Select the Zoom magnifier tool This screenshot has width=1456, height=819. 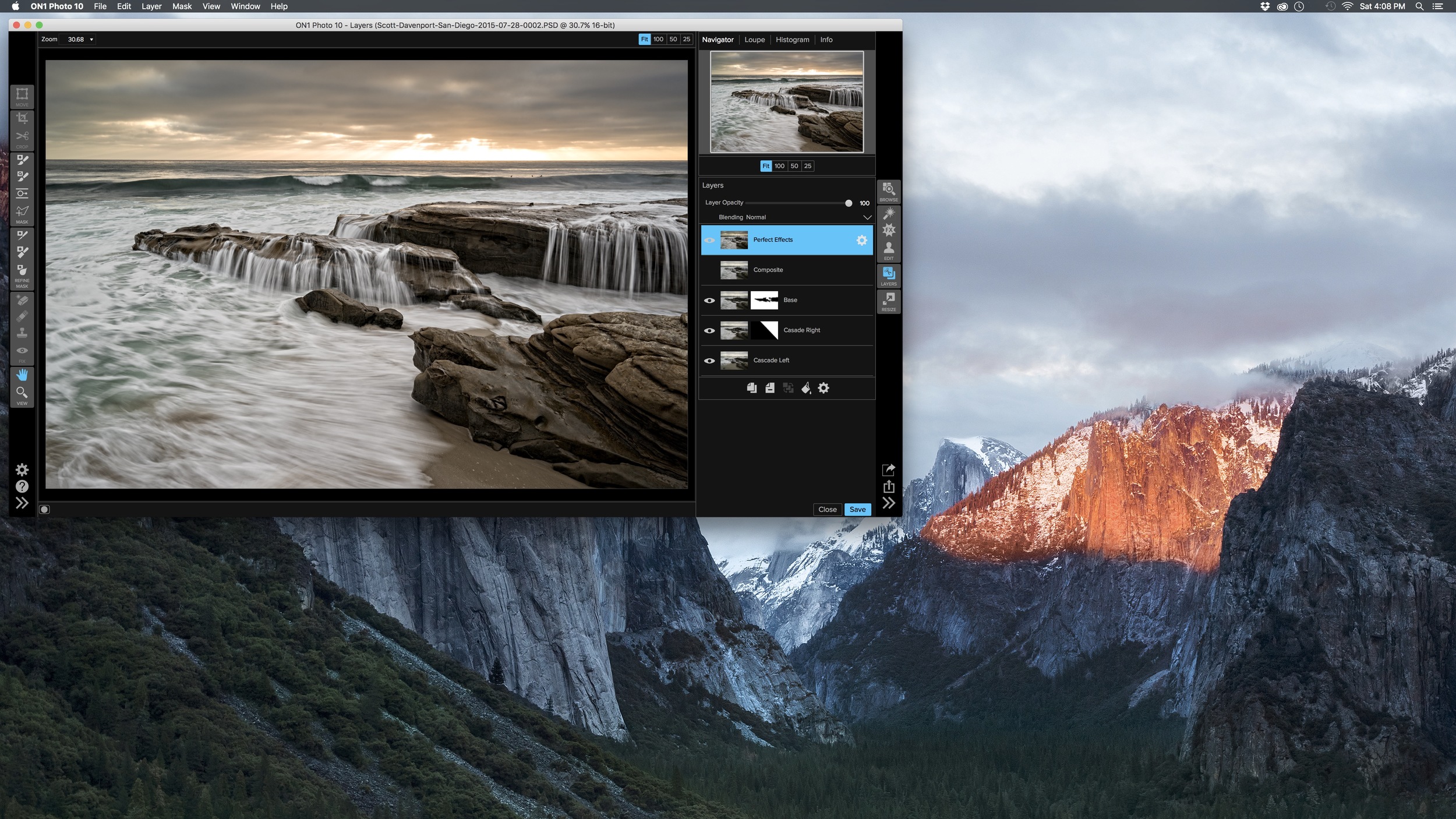pos(22,392)
